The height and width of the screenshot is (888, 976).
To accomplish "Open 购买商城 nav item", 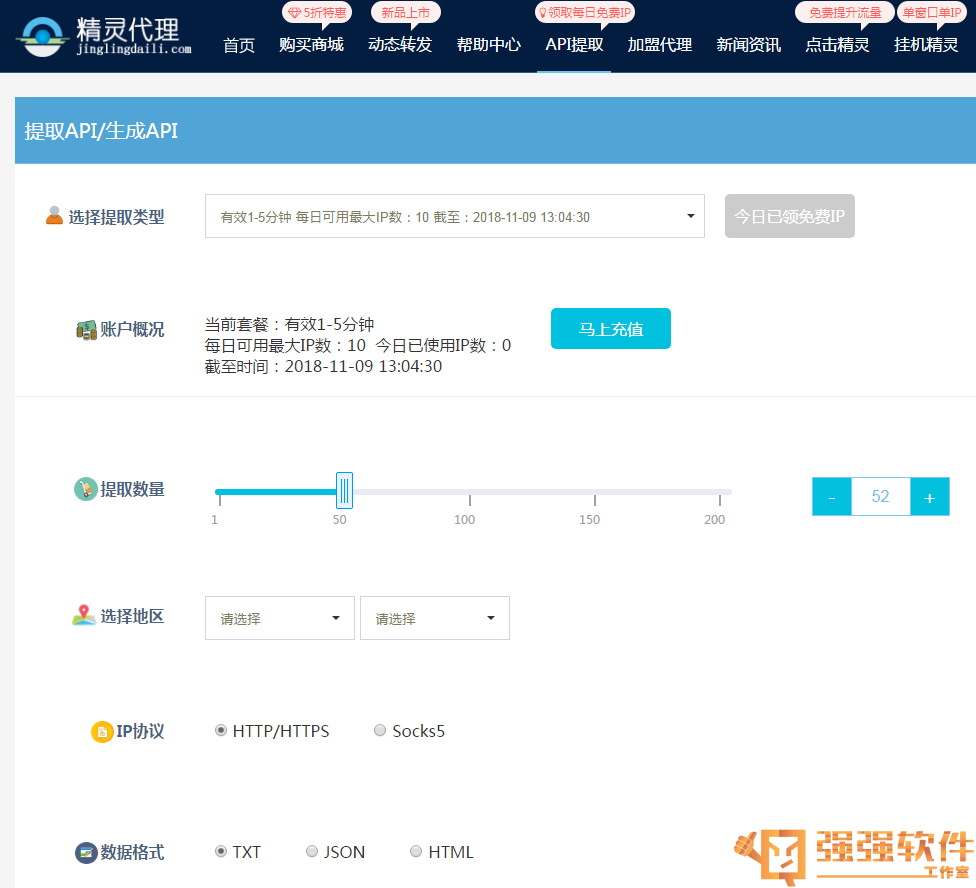I will click(311, 45).
